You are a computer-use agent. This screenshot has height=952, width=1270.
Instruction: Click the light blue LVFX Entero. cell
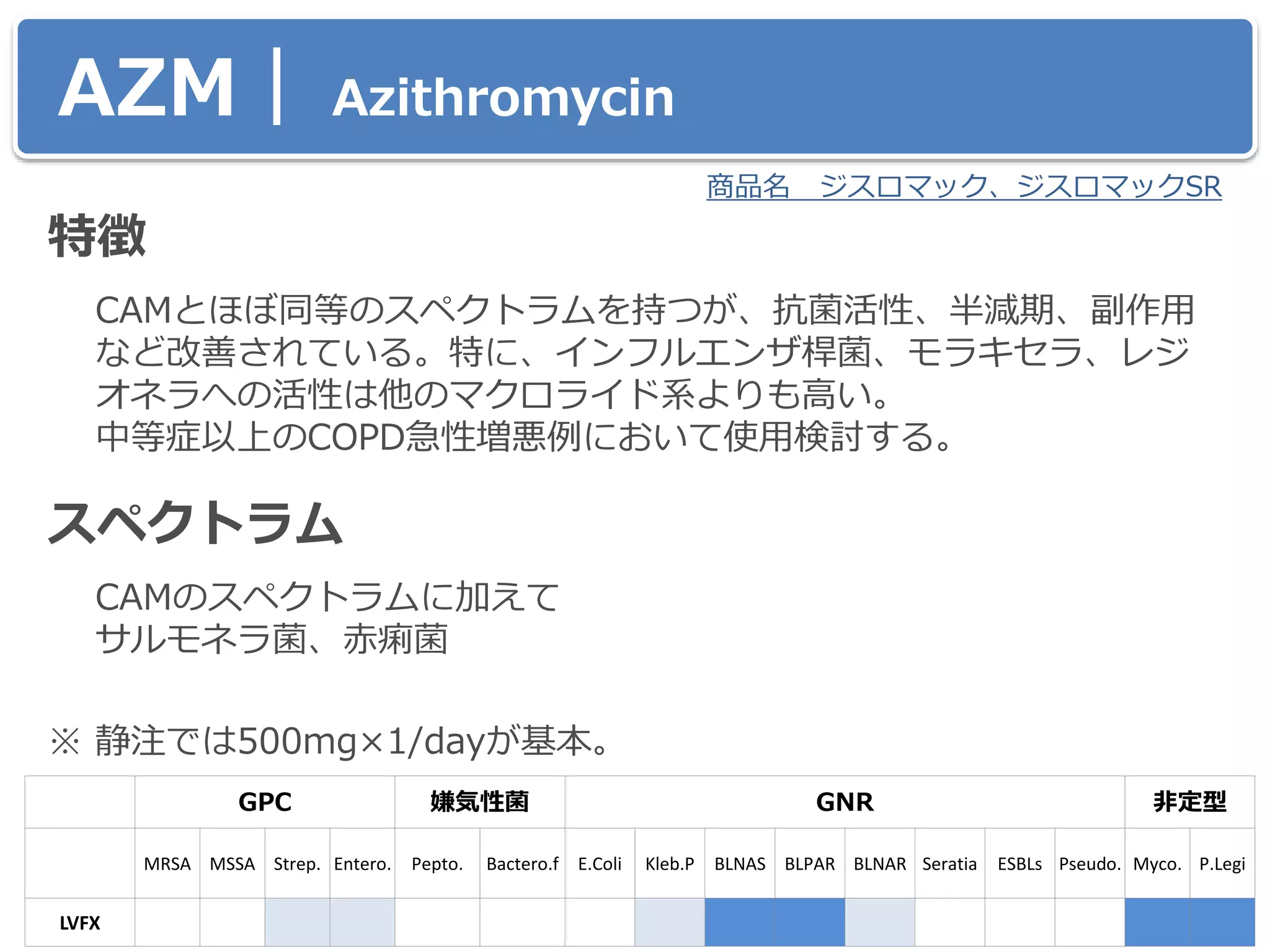(x=362, y=922)
